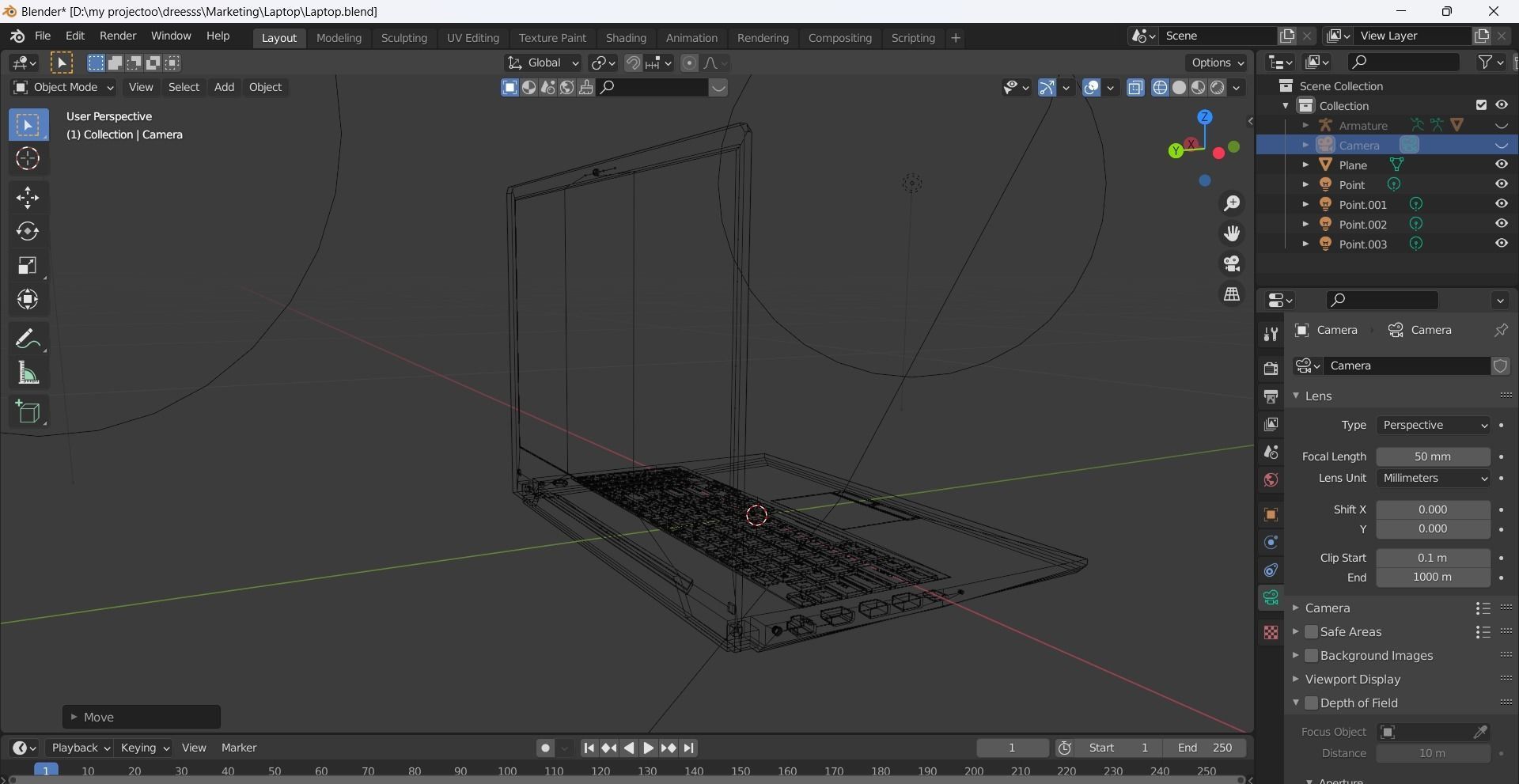Exclude Collection from view layer checkbox
The height and width of the screenshot is (784, 1519).
click(1481, 105)
